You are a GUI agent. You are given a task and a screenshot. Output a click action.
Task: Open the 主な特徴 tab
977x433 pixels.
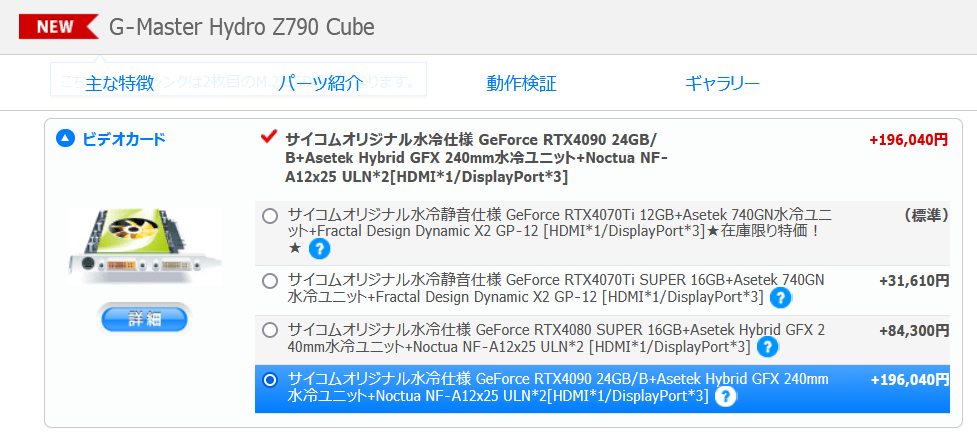(120, 83)
